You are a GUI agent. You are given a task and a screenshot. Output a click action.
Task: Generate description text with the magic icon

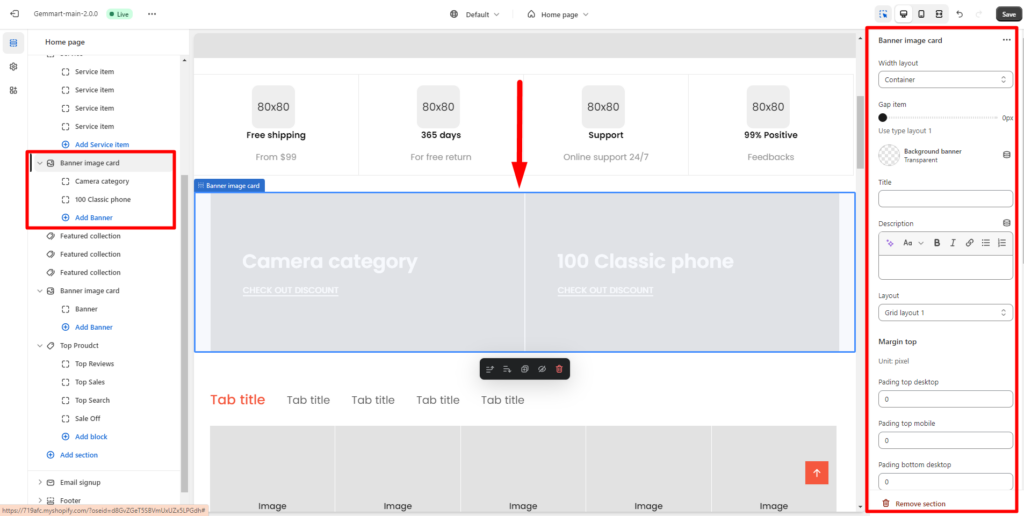[889, 242]
